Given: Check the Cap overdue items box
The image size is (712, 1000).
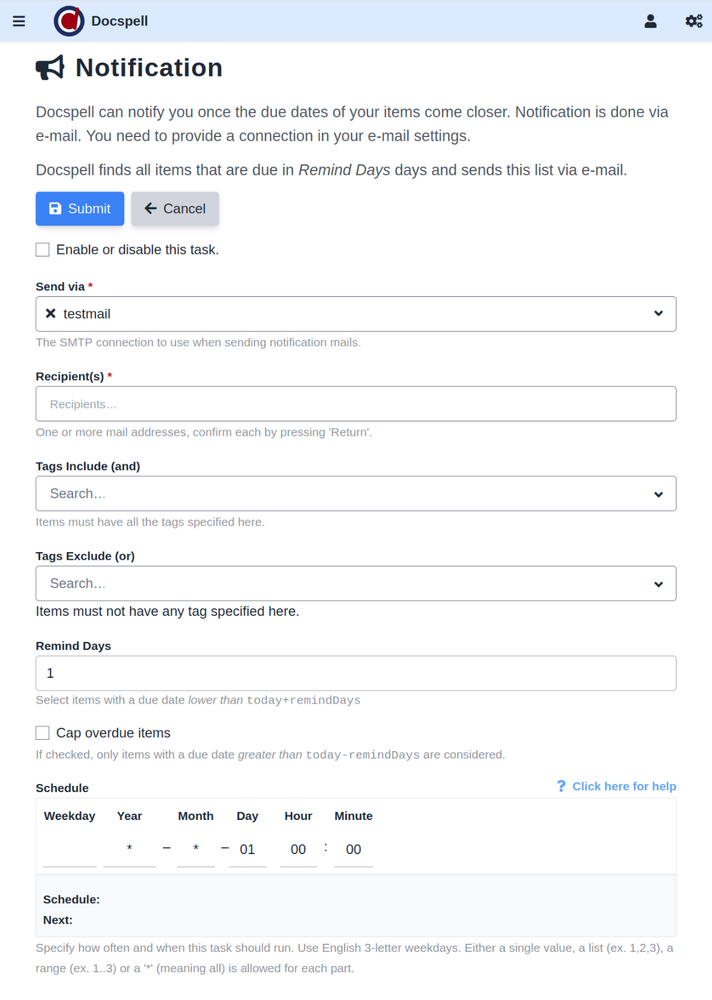Looking at the screenshot, I should [43, 733].
